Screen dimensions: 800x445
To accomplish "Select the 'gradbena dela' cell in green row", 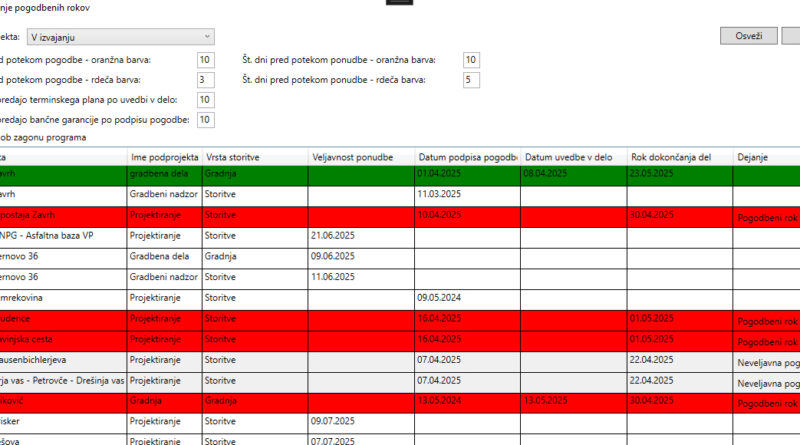I will tap(164, 176).
